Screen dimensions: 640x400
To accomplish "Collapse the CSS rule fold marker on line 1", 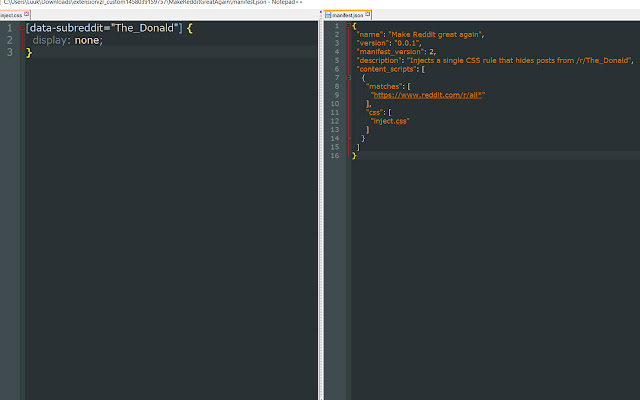I will tap(22, 28).
